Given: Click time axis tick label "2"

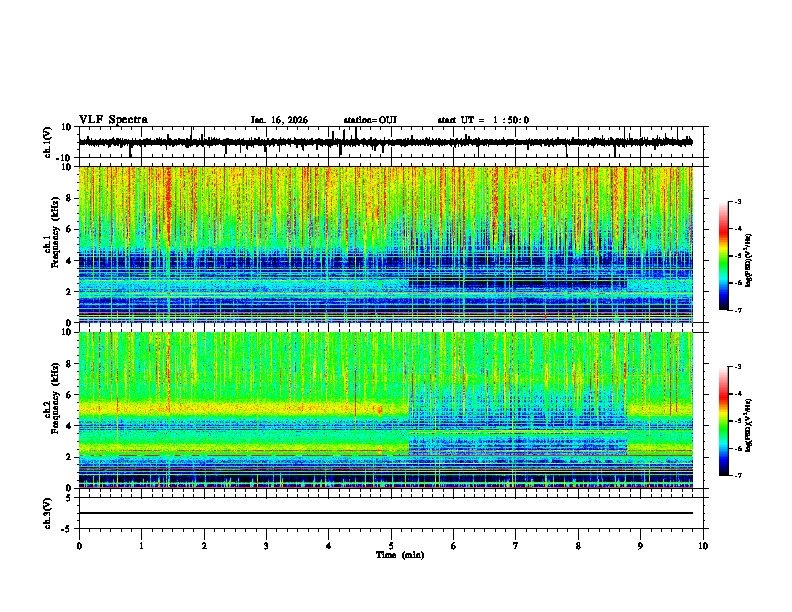Looking at the screenshot, I should [x=204, y=546].
